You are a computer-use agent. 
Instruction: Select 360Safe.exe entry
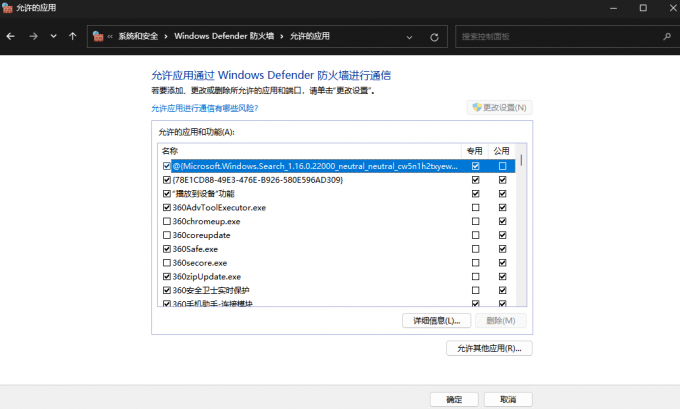pos(195,249)
